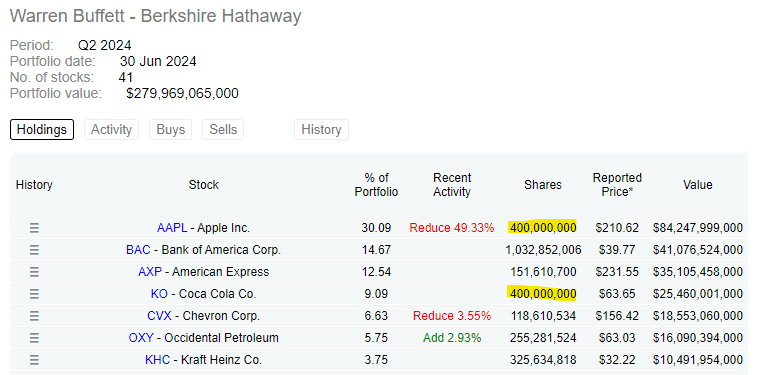Open the Buys tab

click(x=170, y=129)
